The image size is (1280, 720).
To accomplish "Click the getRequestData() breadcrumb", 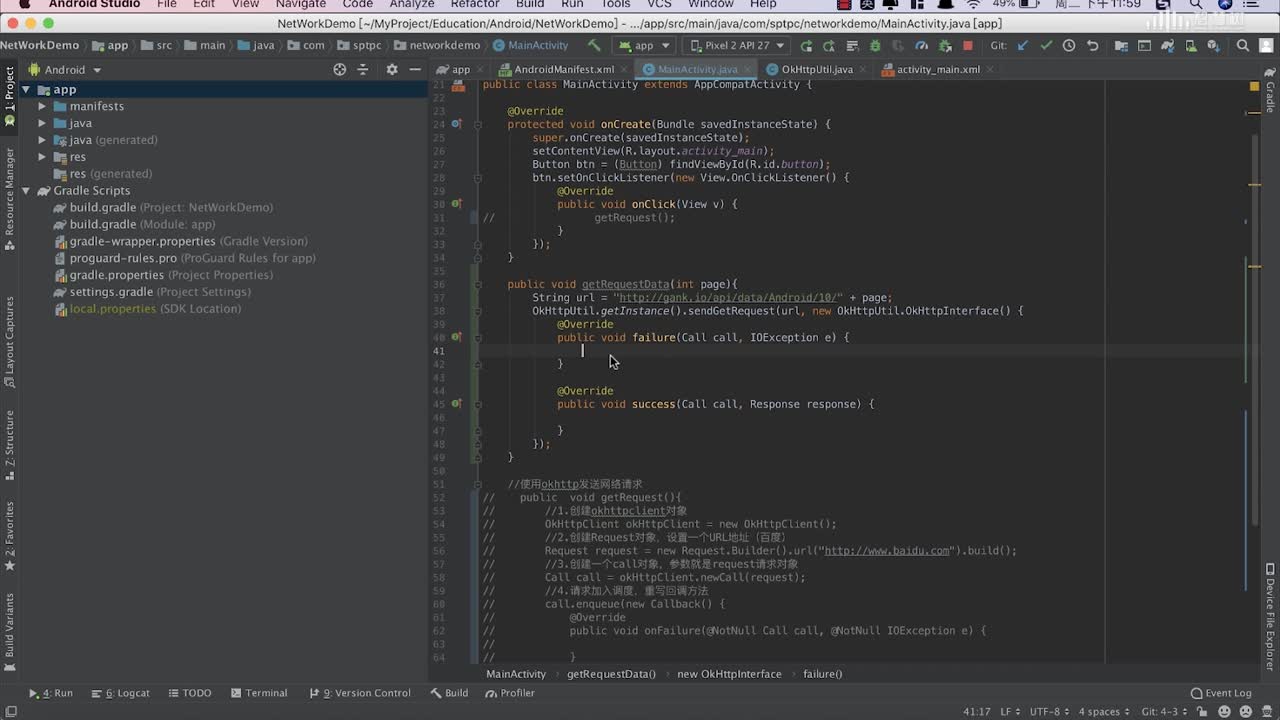I will (x=611, y=674).
